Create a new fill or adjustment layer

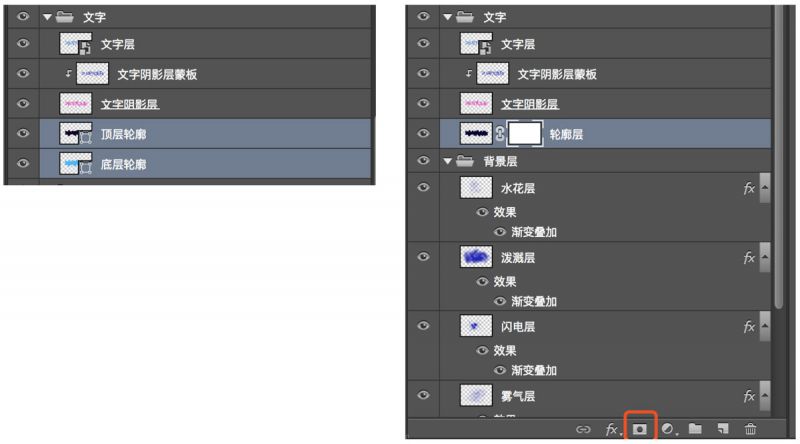click(667, 429)
